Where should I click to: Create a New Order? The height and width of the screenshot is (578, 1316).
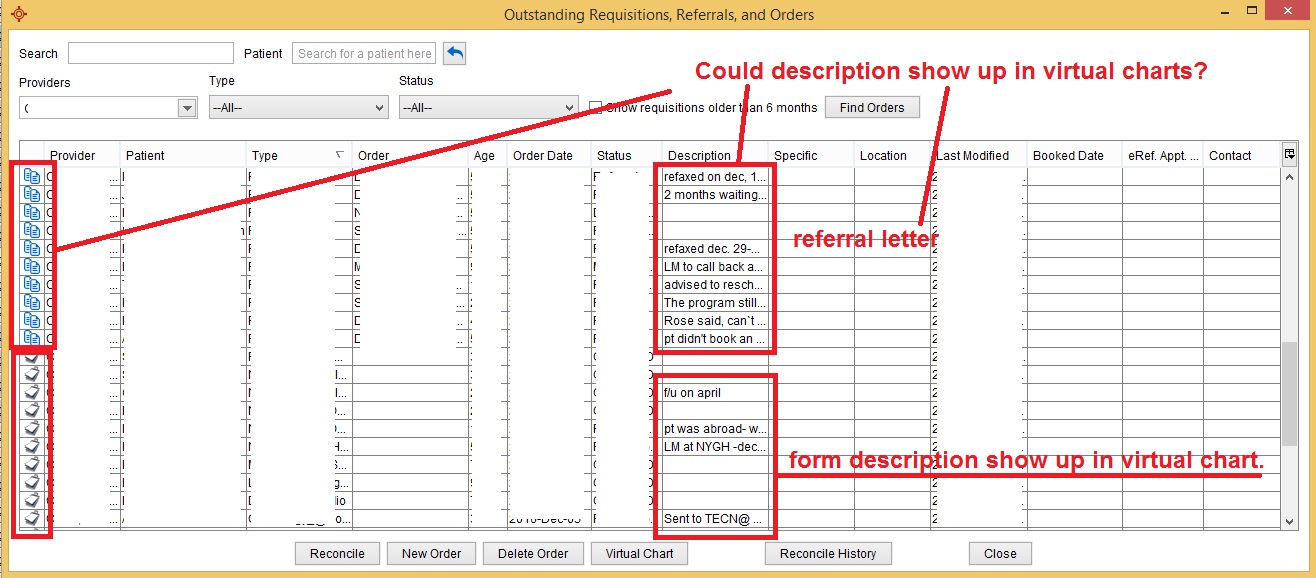tap(431, 553)
